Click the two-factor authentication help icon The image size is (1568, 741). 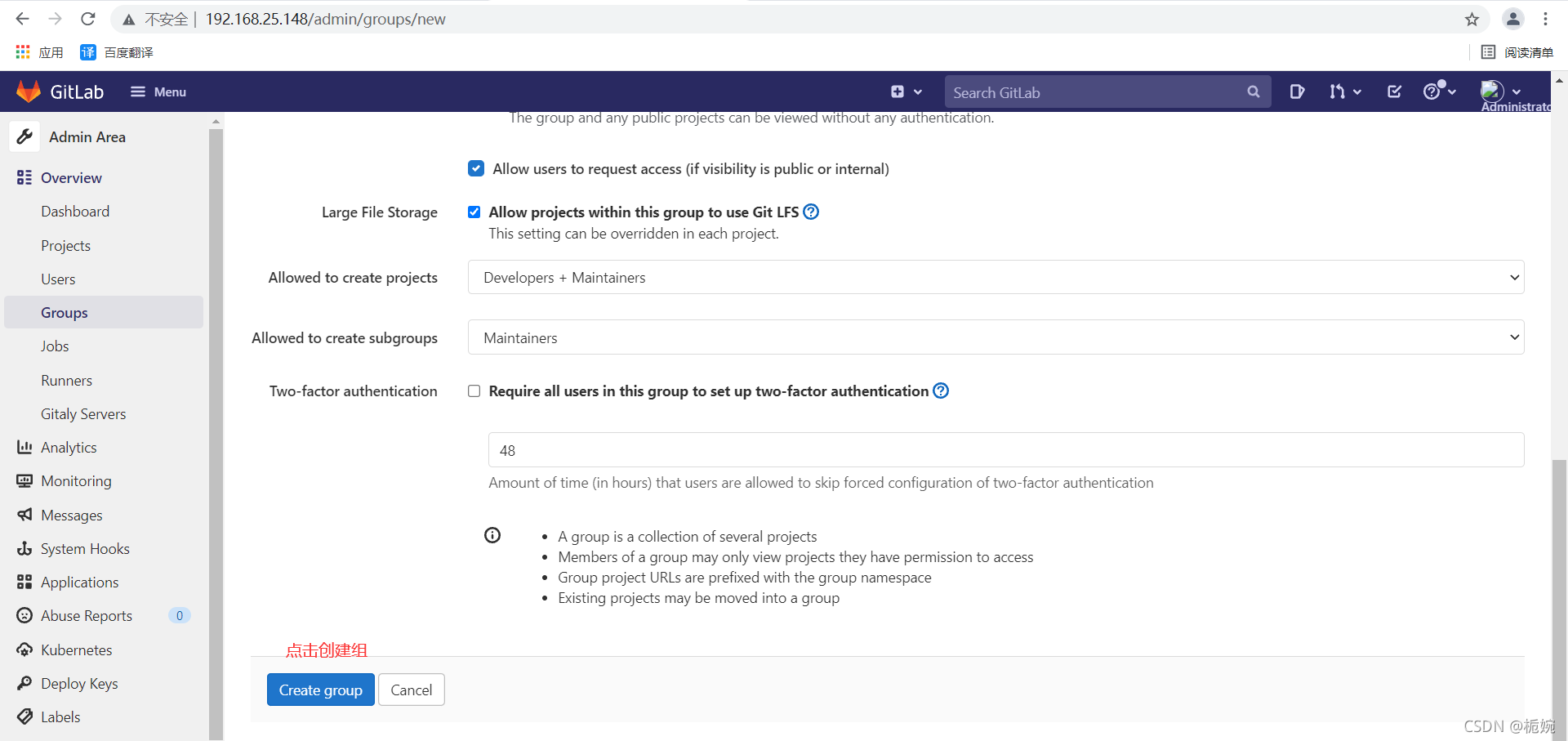click(x=941, y=391)
